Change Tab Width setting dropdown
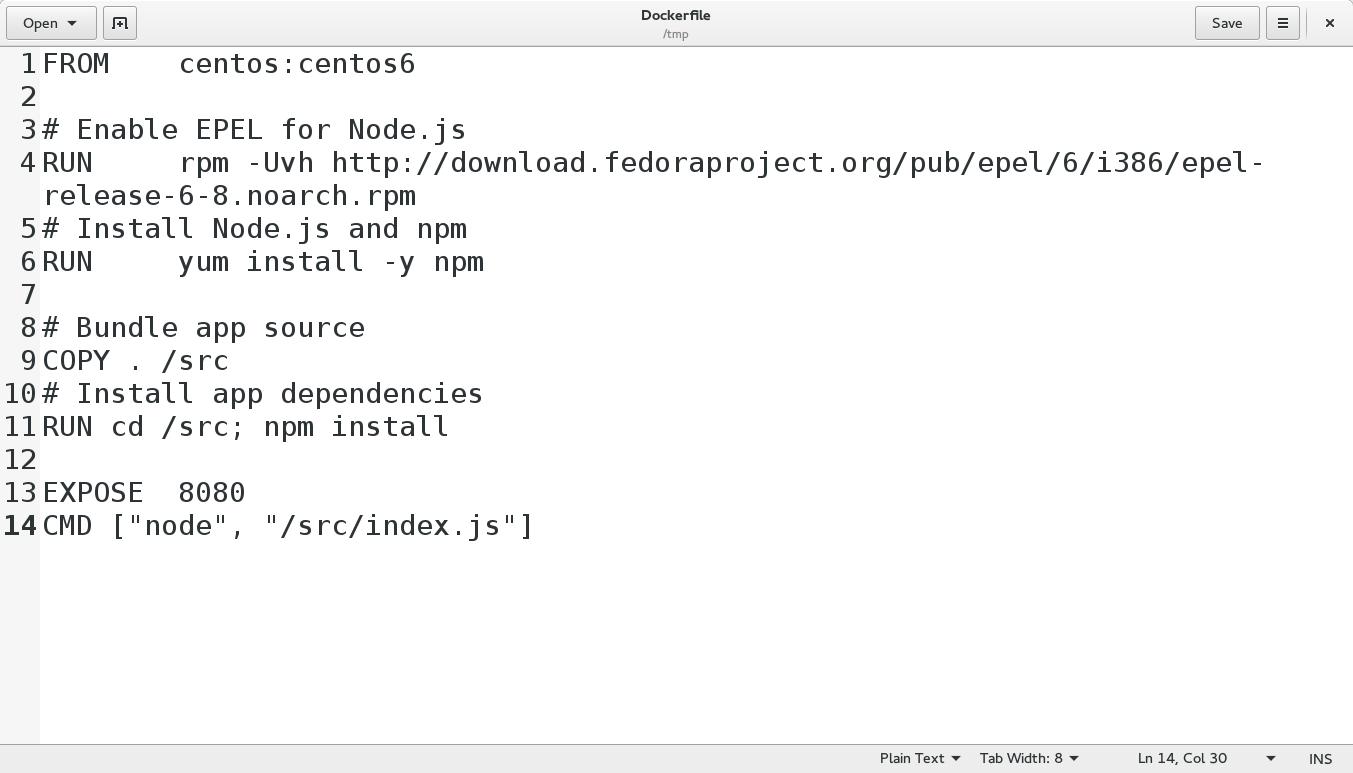The image size is (1353, 773). 1029,758
